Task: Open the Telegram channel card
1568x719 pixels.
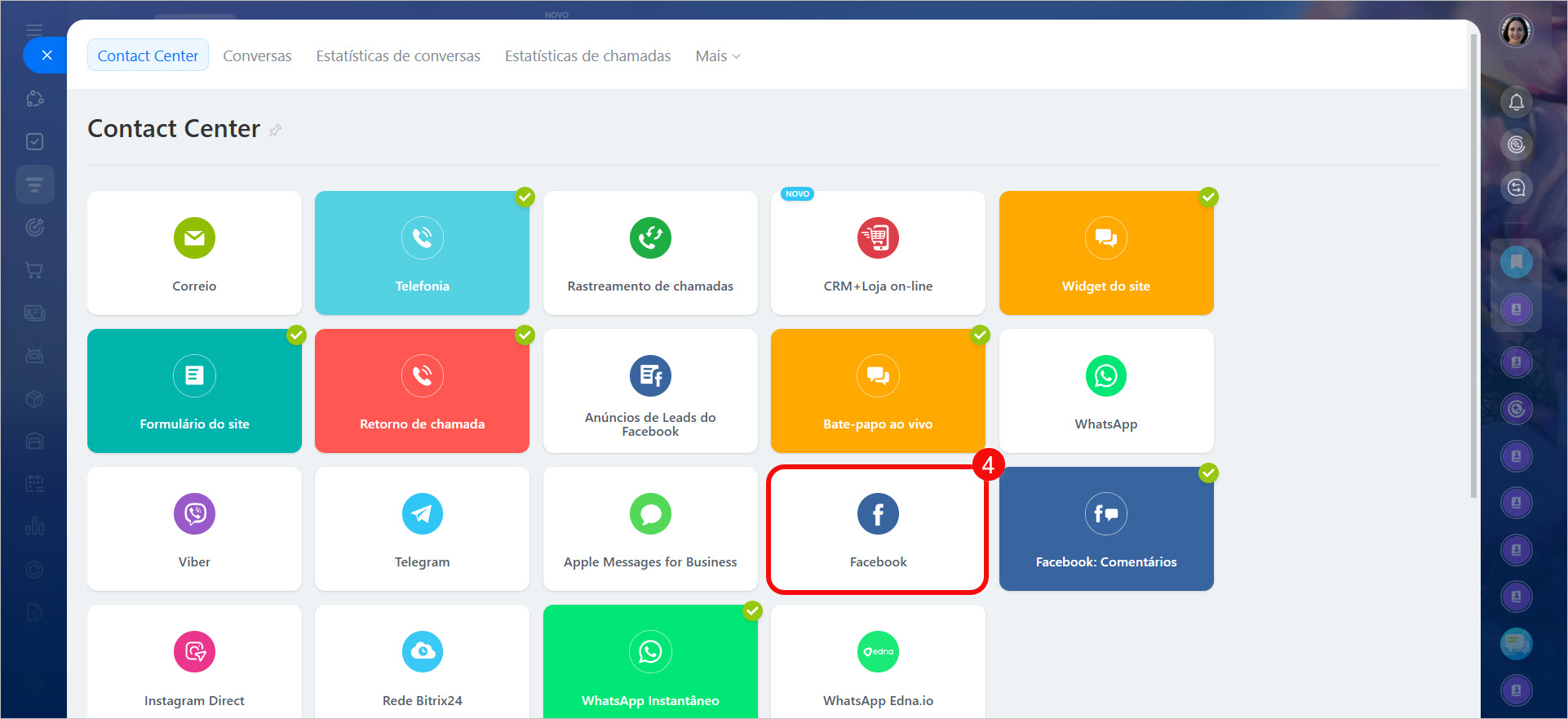Action: (x=422, y=529)
